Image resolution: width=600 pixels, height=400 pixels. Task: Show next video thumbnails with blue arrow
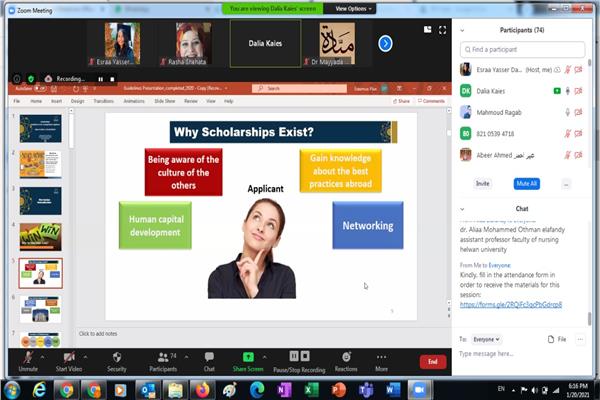385,43
